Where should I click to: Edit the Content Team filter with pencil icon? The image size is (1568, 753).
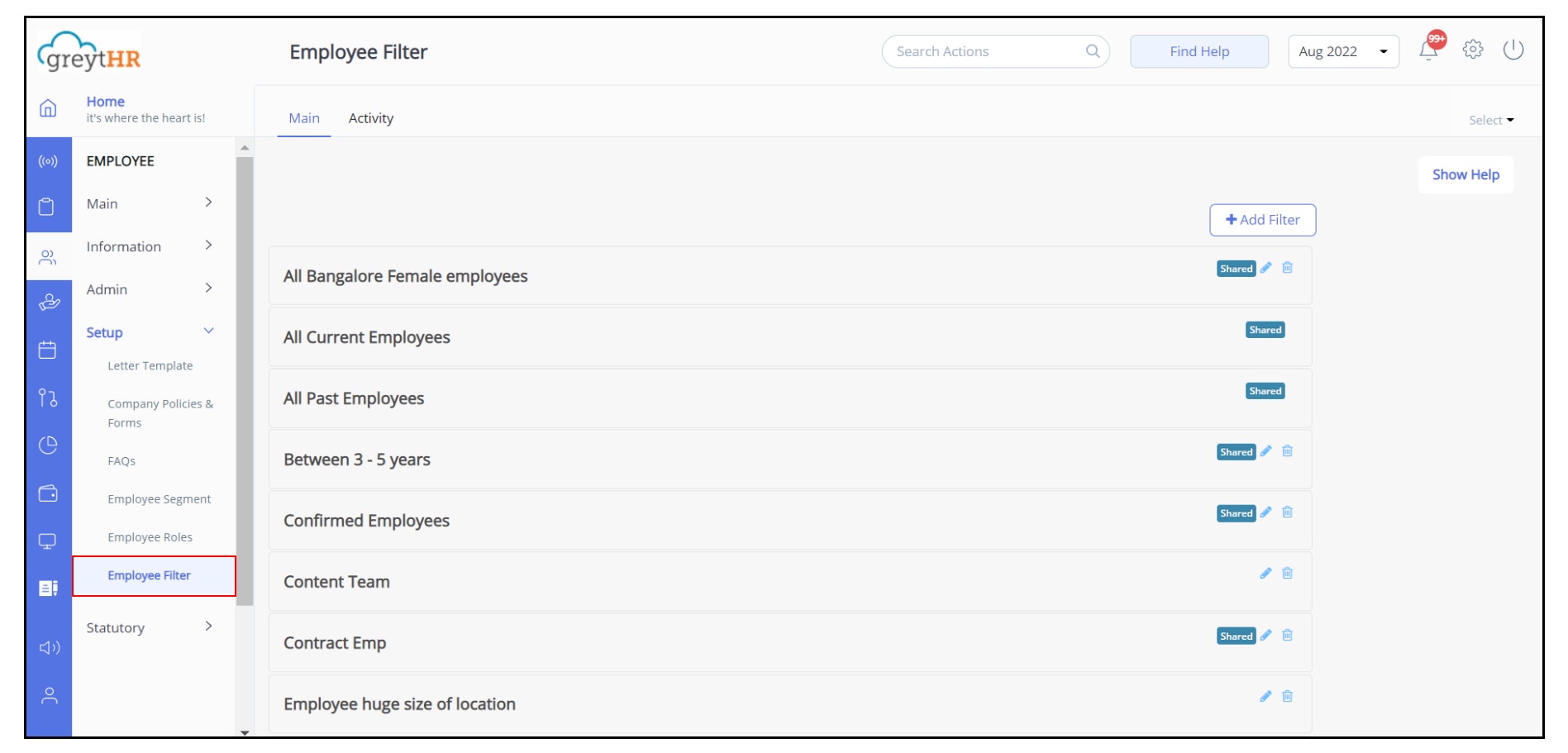tap(1265, 573)
